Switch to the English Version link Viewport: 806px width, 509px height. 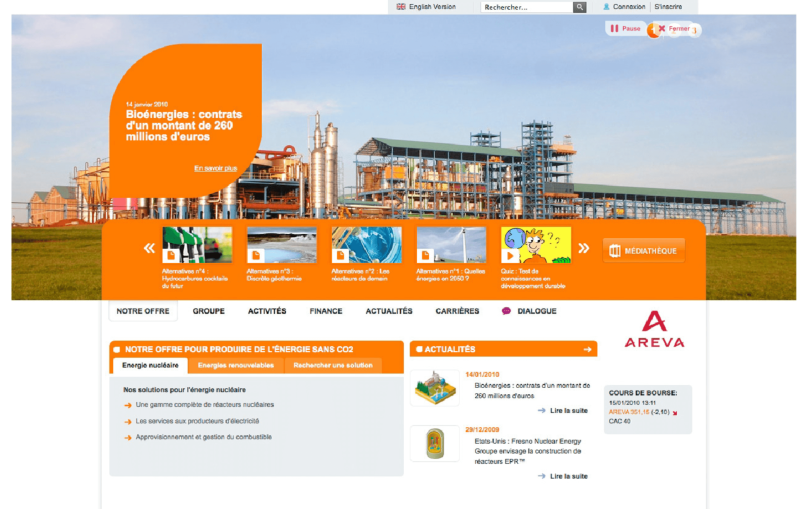point(432,7)
